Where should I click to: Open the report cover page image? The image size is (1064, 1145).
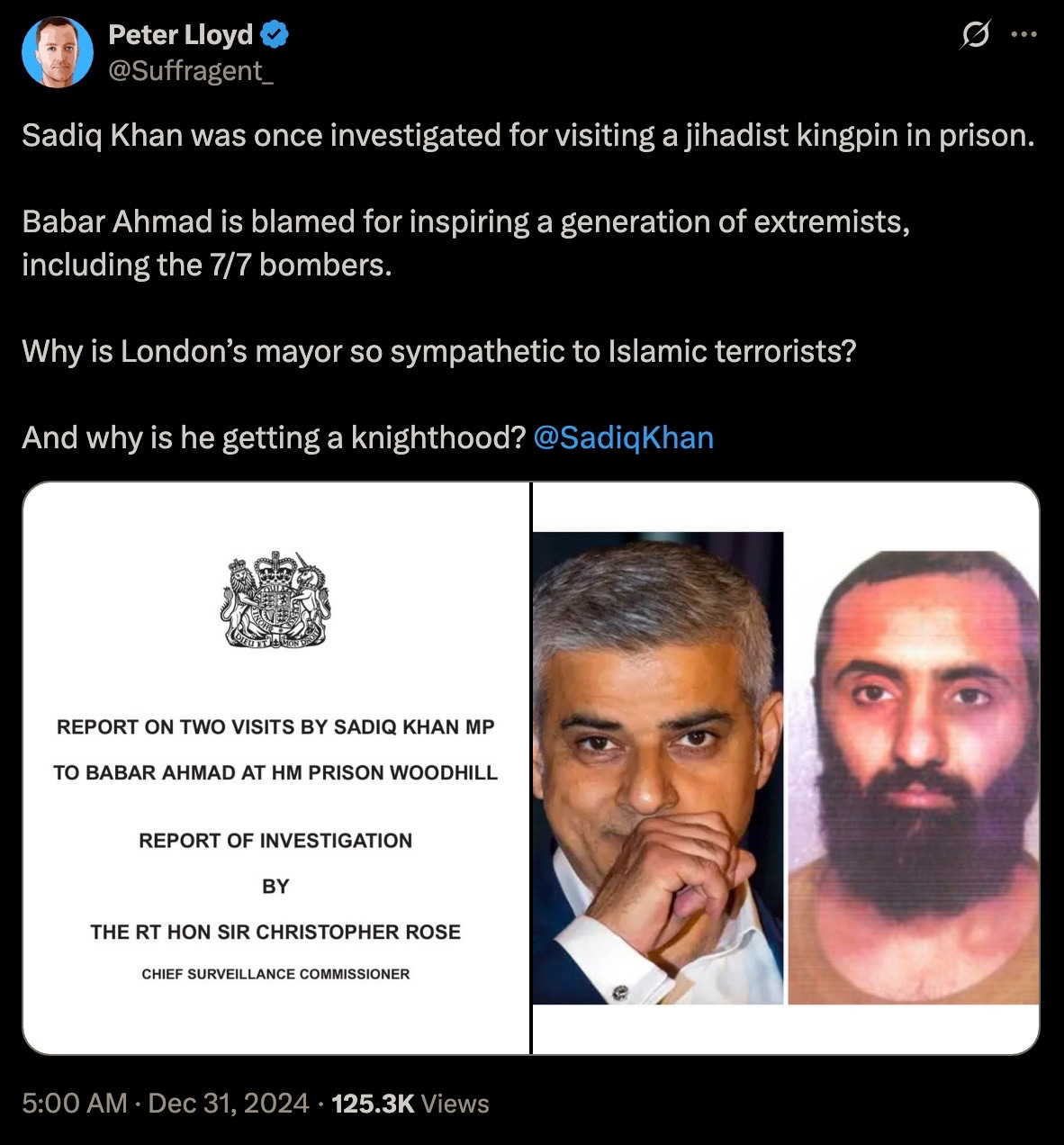pos(276,768)
